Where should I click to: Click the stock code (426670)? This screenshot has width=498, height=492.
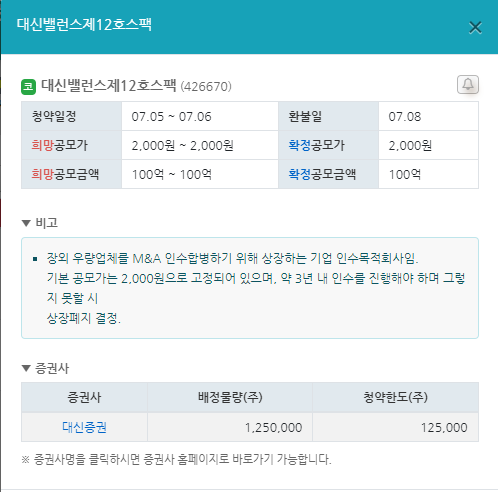pos(206,87)
